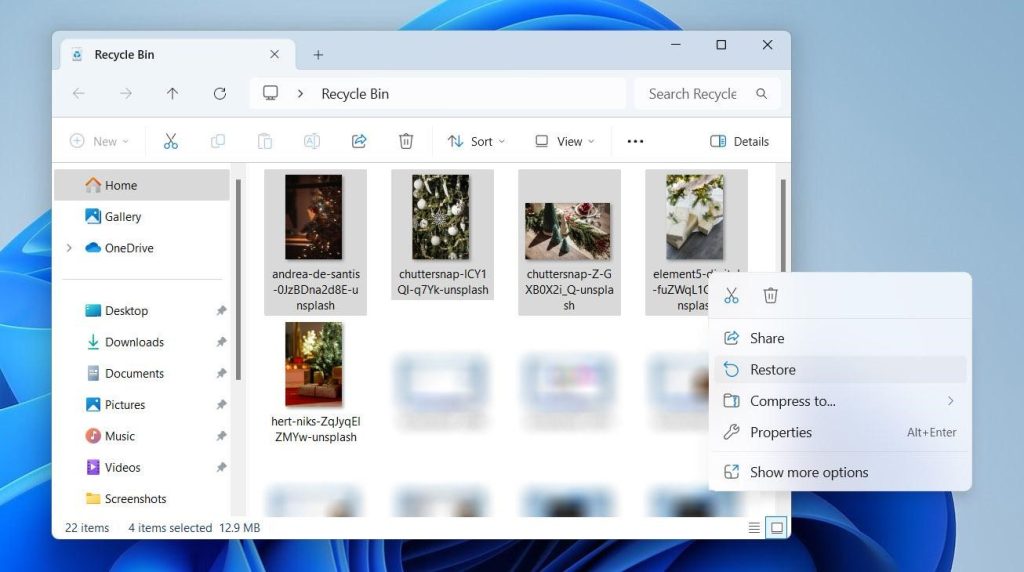The width and height of the screenshot is (1024, 572).
Task: Open the Videos folder in the sidebar
Action: (142, 468)
